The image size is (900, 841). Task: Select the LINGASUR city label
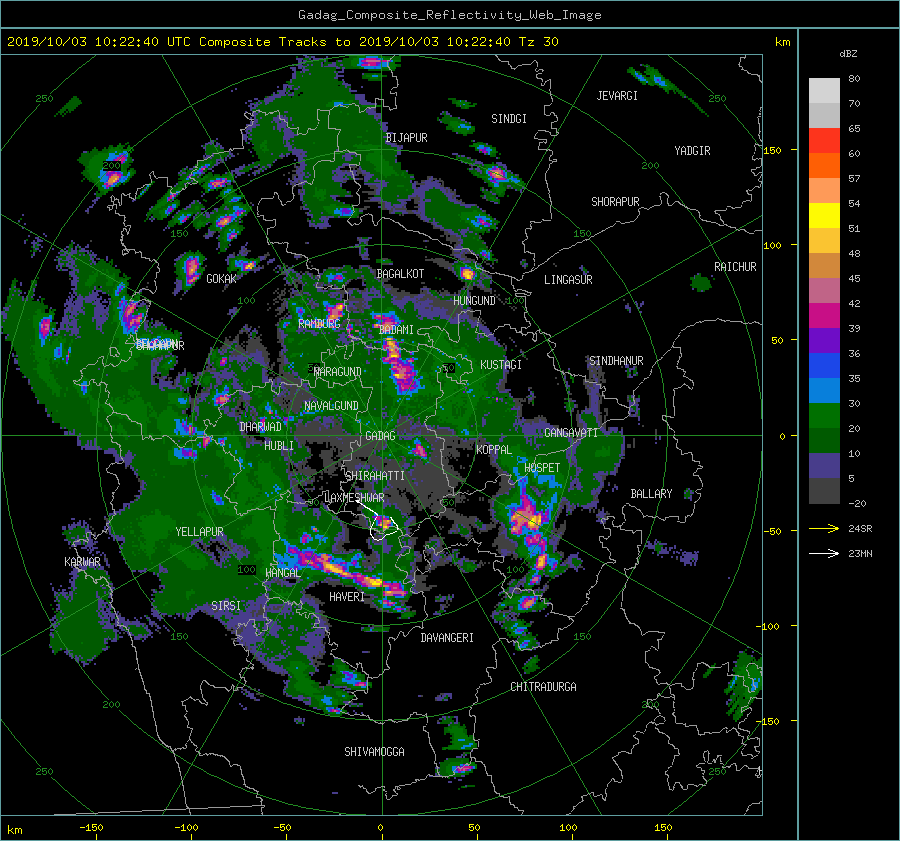pyautogui.click(x=568, y=280)
